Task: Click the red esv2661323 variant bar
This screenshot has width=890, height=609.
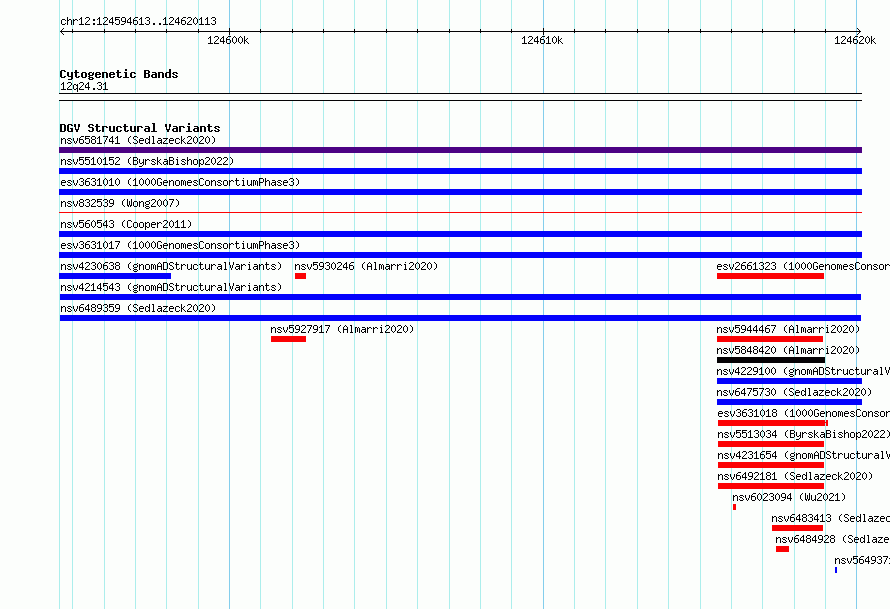Action: pos(770,276)
